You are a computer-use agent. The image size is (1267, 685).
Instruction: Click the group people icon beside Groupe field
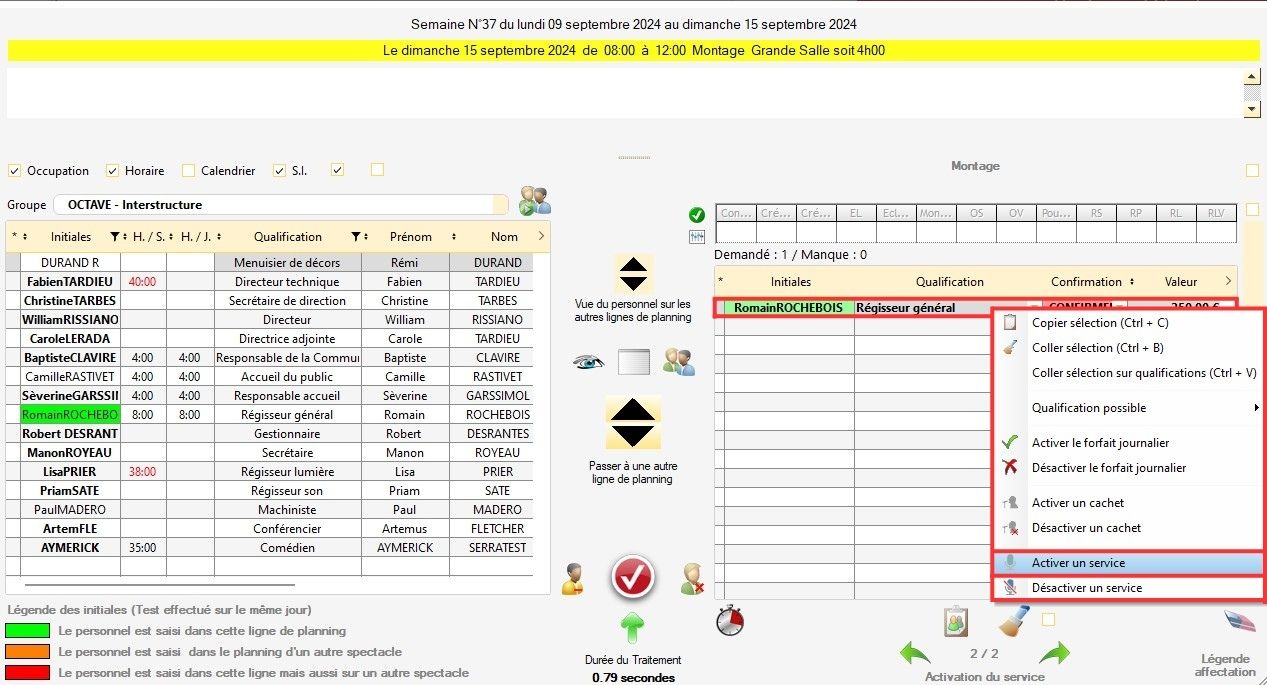535,201
